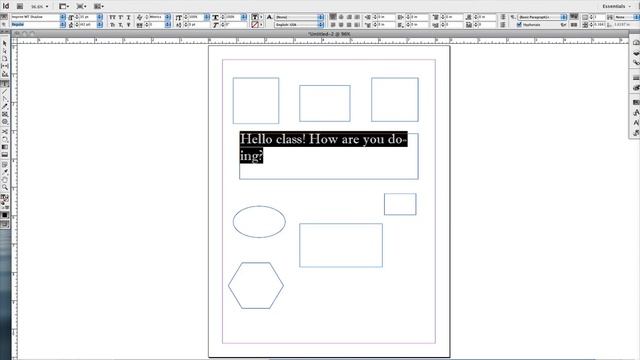Toggle Small Caps formatting
This screenshot has height=360, width=640.
click(x=113, y=25)
